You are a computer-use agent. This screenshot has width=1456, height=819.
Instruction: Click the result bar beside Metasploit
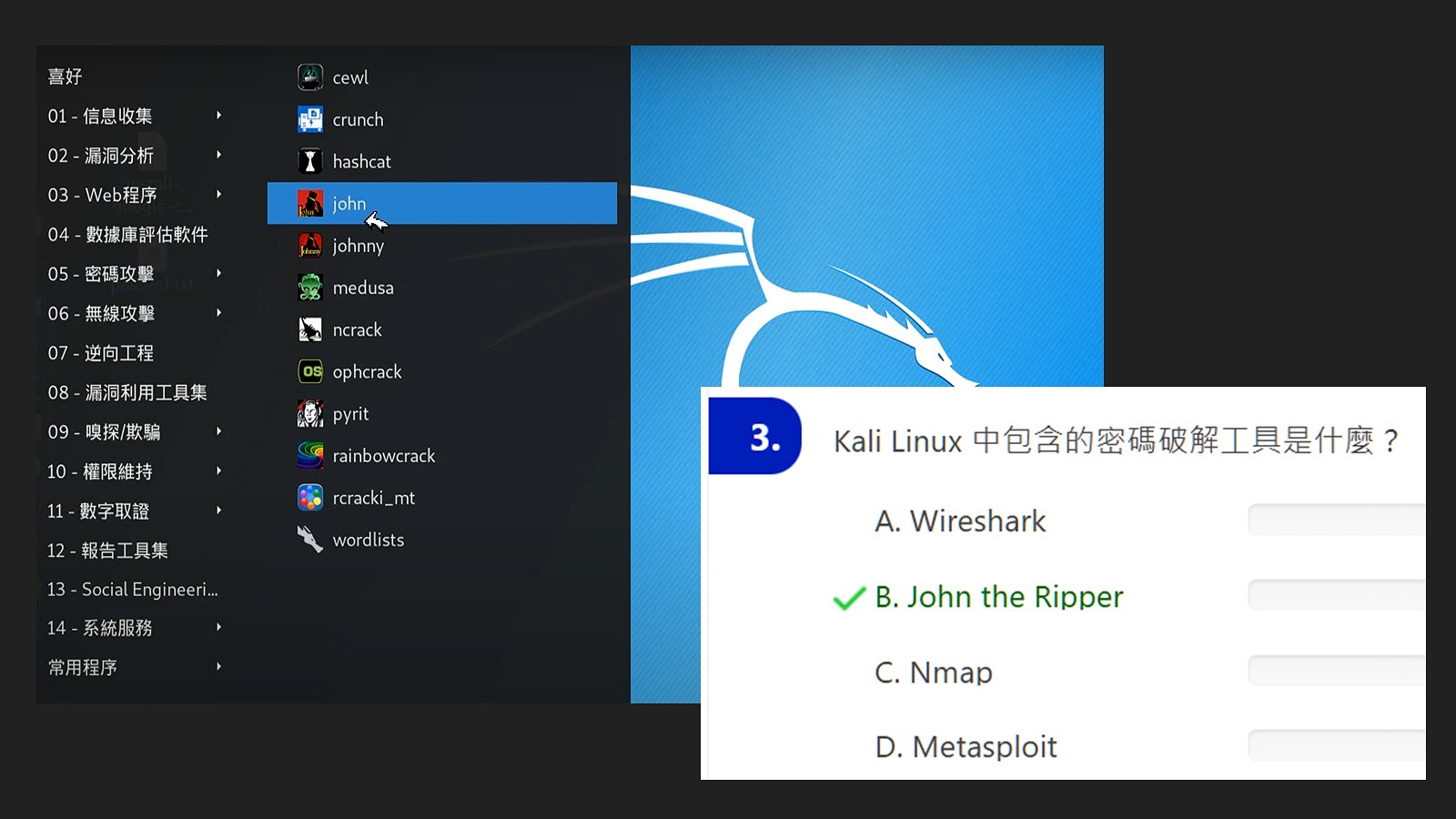tap(1337, 745)
